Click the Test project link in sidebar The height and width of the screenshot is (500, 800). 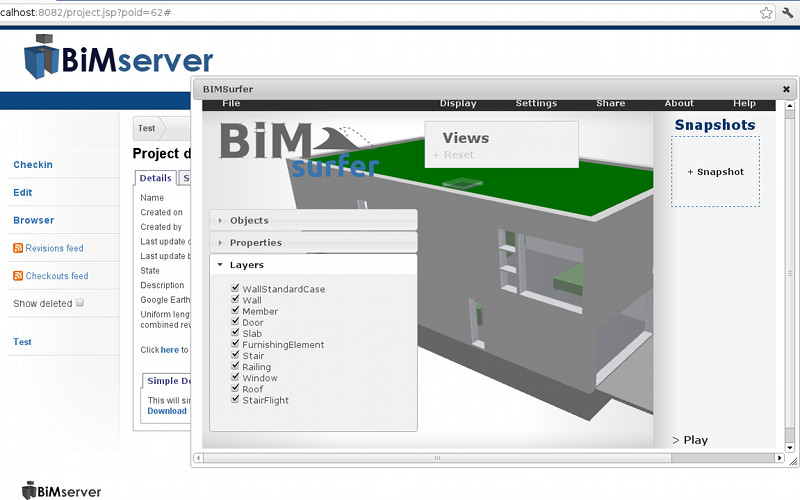point(22,342)
